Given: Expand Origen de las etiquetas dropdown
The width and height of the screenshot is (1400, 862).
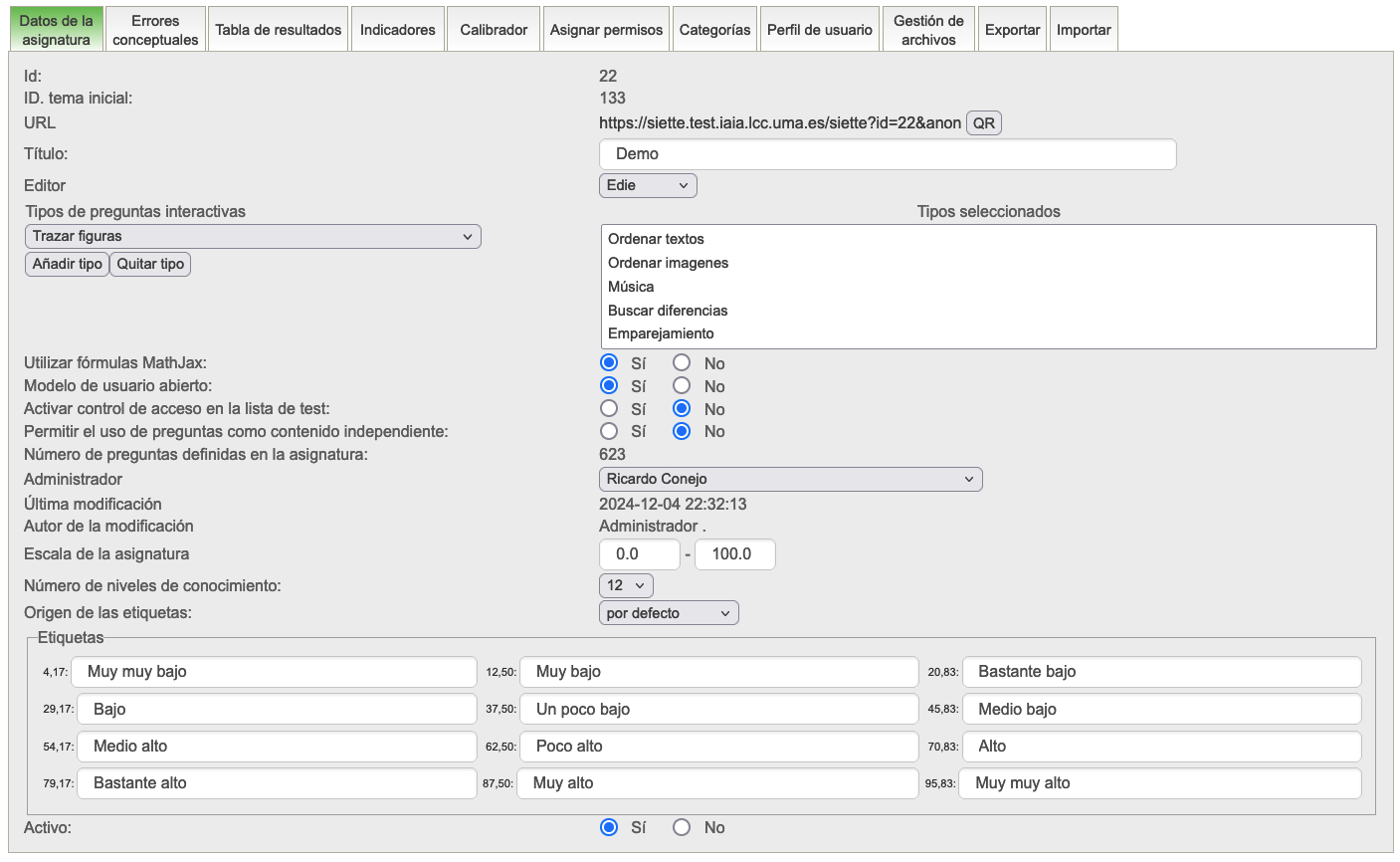Looking at the screenshot, I should point(669,613).
